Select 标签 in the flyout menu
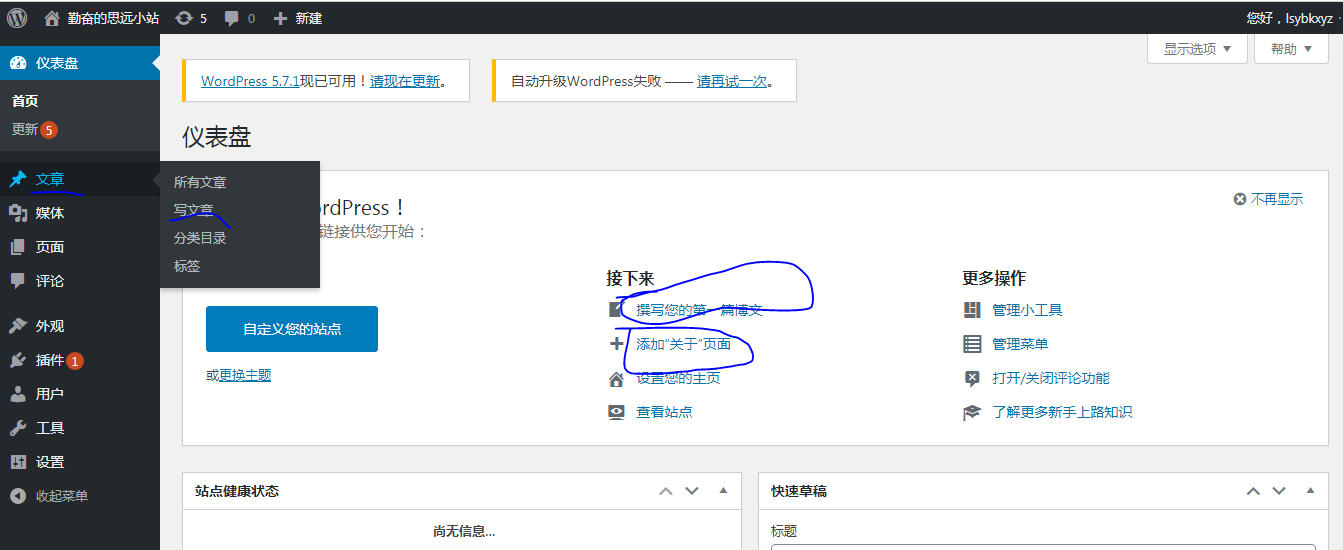The width and height of the screenshot is (1343, 550). pyautogui.click(x=187, y=266)
